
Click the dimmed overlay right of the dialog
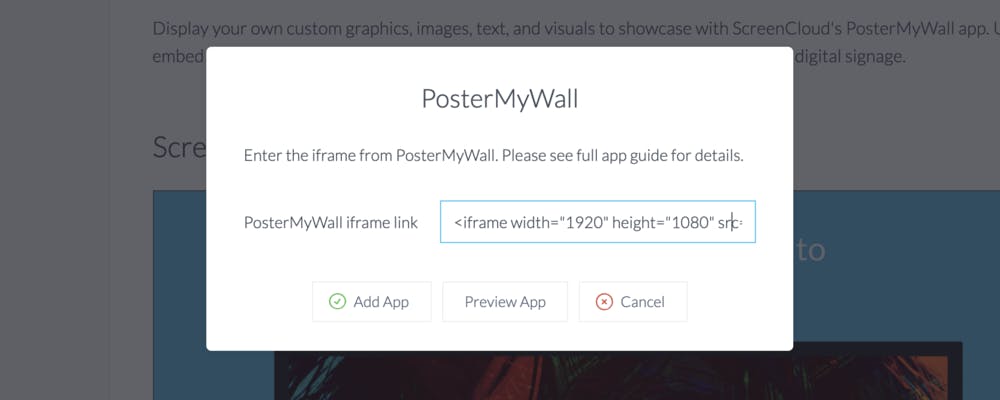896,128
